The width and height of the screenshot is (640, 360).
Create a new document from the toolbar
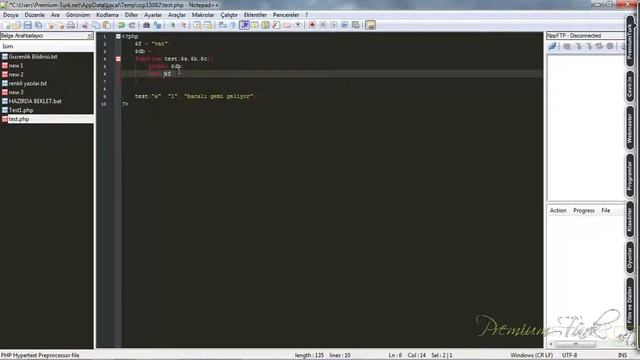tap(6, 25)
